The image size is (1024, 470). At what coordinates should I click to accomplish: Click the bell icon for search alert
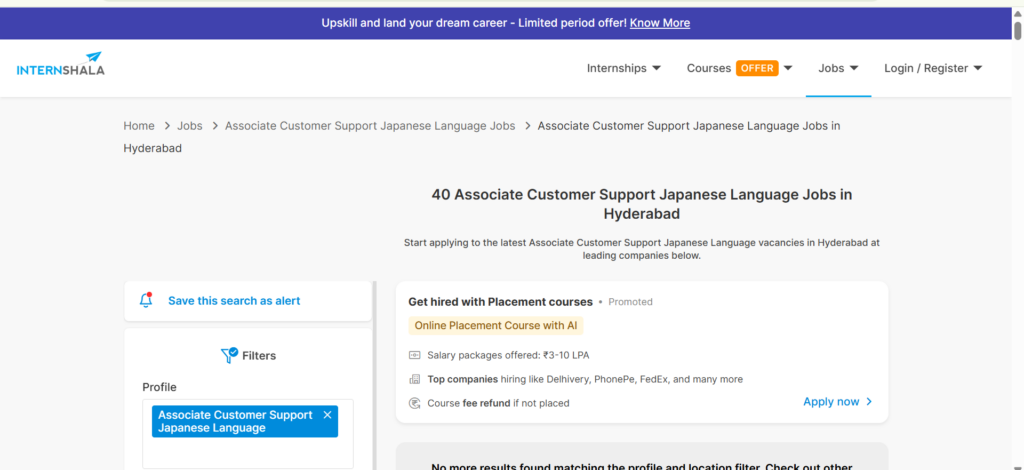(x=146, y=300)
